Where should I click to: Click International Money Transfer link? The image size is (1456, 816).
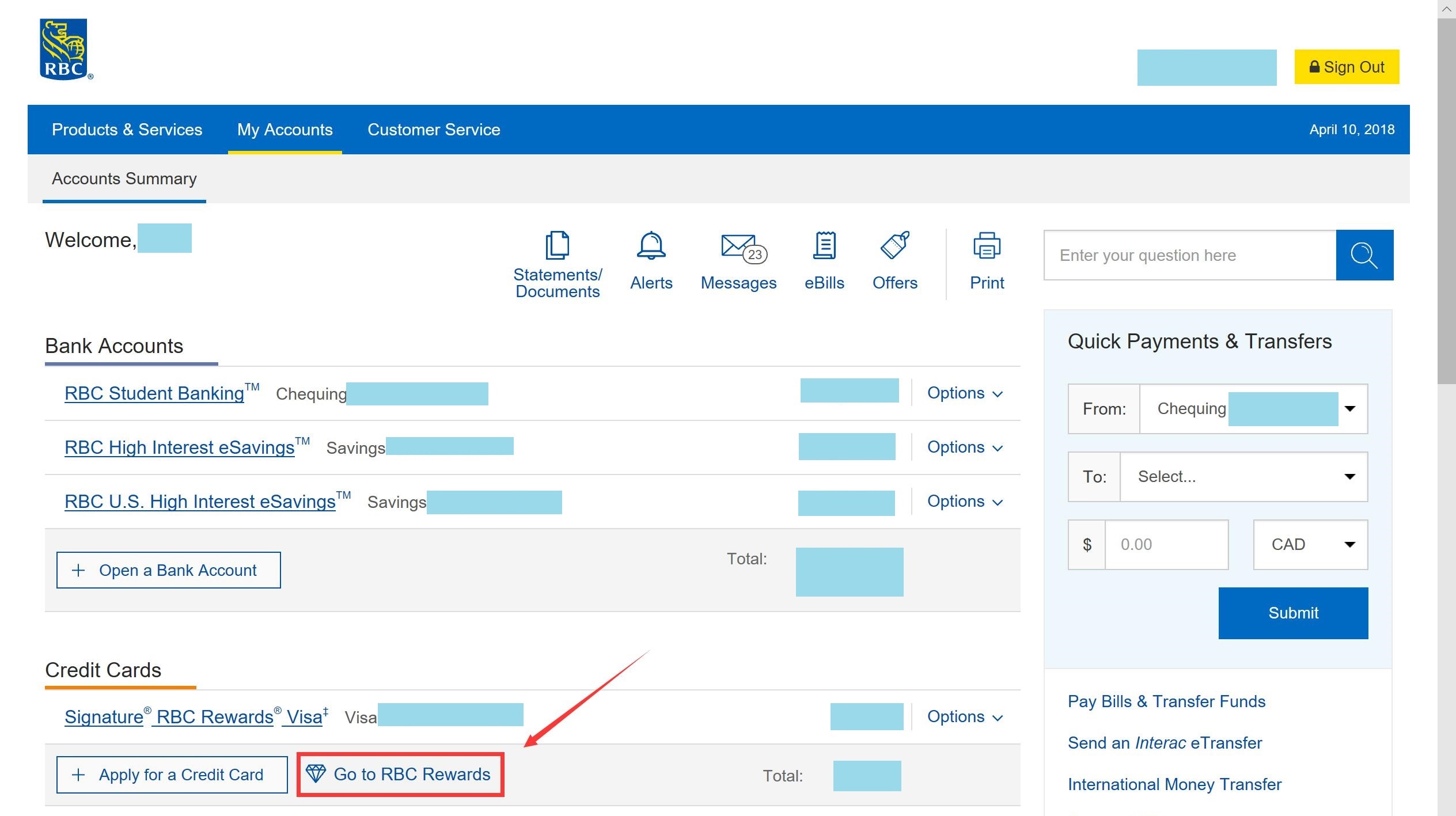click(1174, 784)
